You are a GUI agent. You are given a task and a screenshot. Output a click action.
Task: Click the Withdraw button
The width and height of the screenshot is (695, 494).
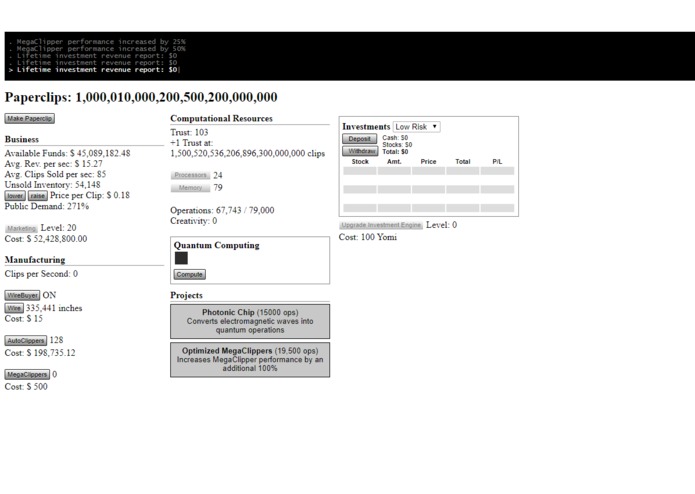tap(359, 151)
